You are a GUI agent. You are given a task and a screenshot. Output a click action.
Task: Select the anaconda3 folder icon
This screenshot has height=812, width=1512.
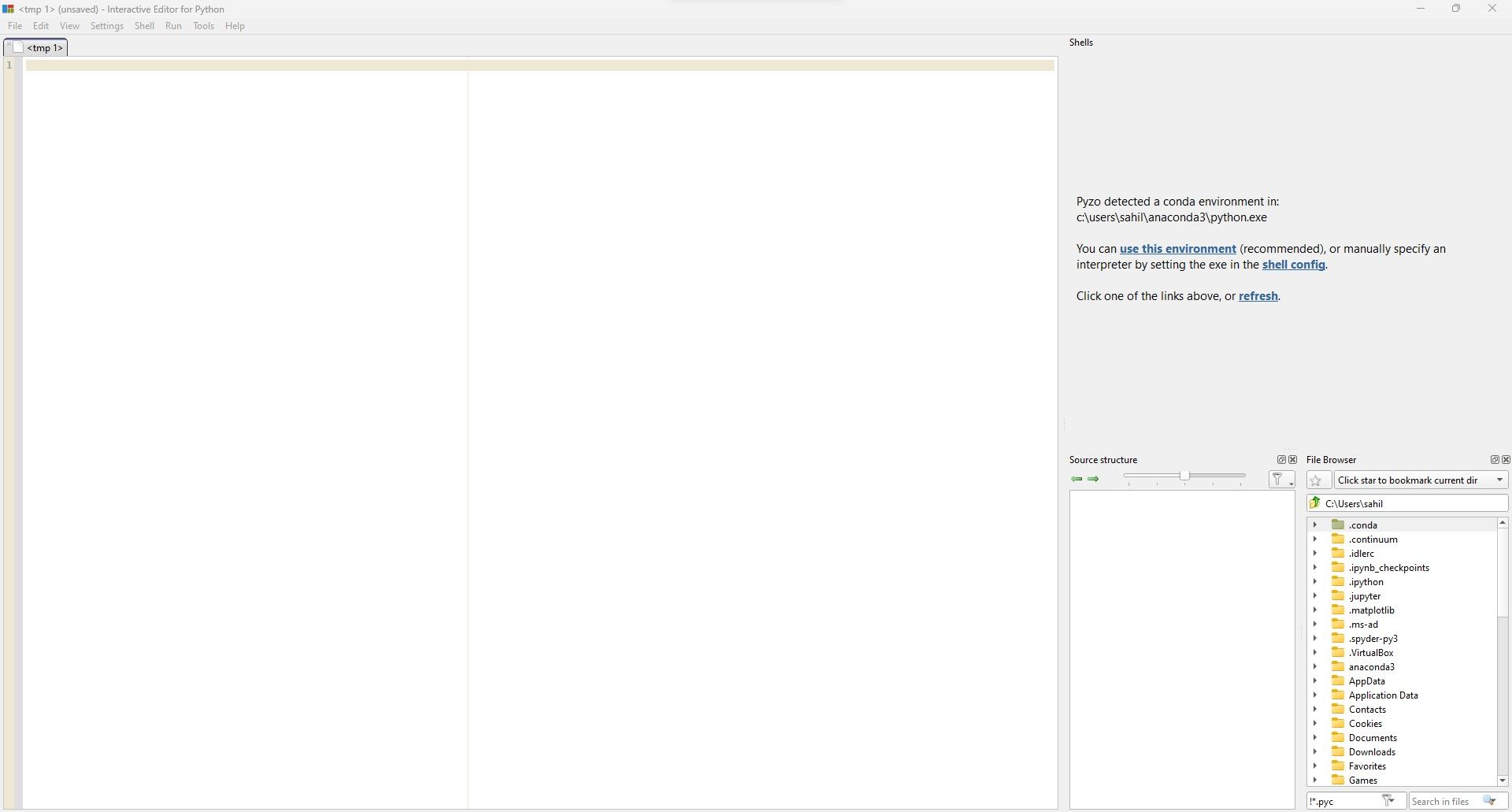[x=1338, y=666]
